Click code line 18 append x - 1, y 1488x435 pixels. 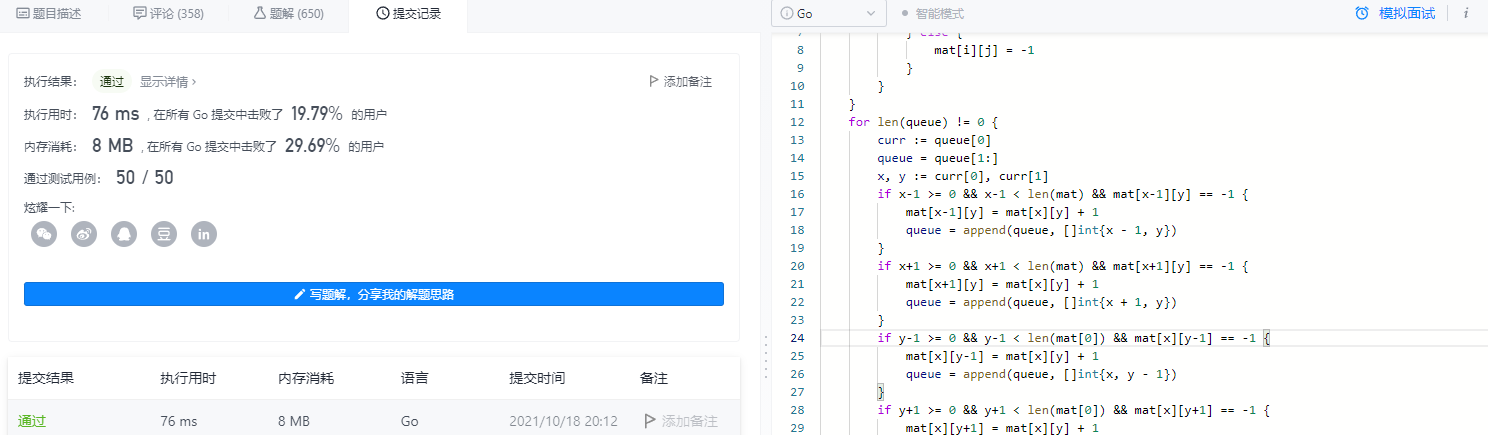[1041, 230]
